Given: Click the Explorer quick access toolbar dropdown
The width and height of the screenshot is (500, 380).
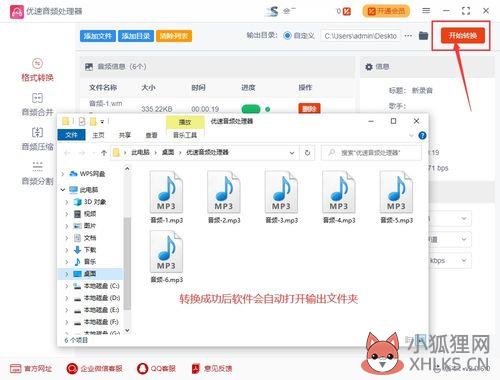Looking at the screenshot, I should point(102,122).
